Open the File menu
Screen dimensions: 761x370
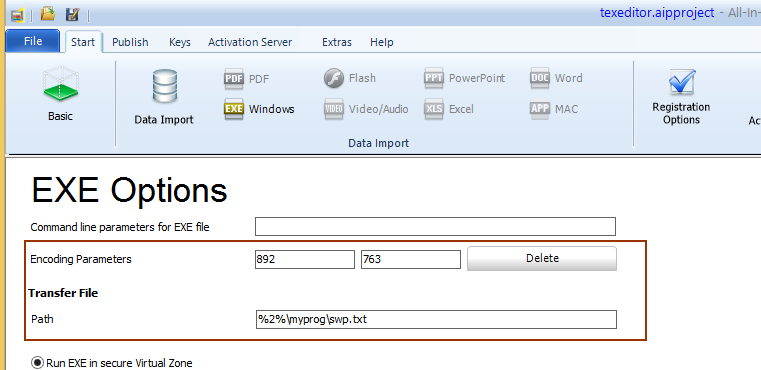click(x=33, y=41)
